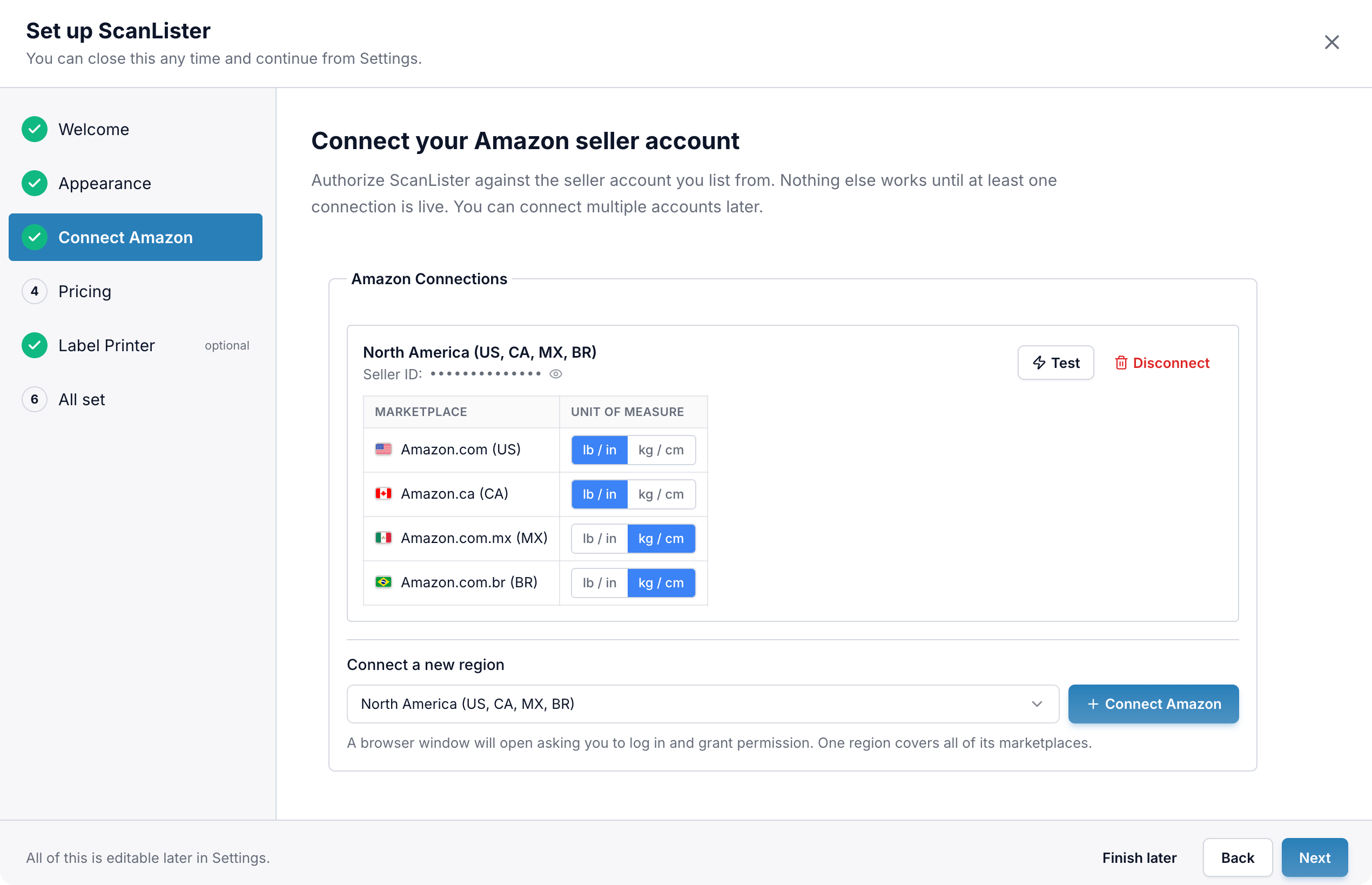Image resolution: width=1372 pixels, height=885 pixels.
Task: Click the Brazil flag icon
Action: 383,582
